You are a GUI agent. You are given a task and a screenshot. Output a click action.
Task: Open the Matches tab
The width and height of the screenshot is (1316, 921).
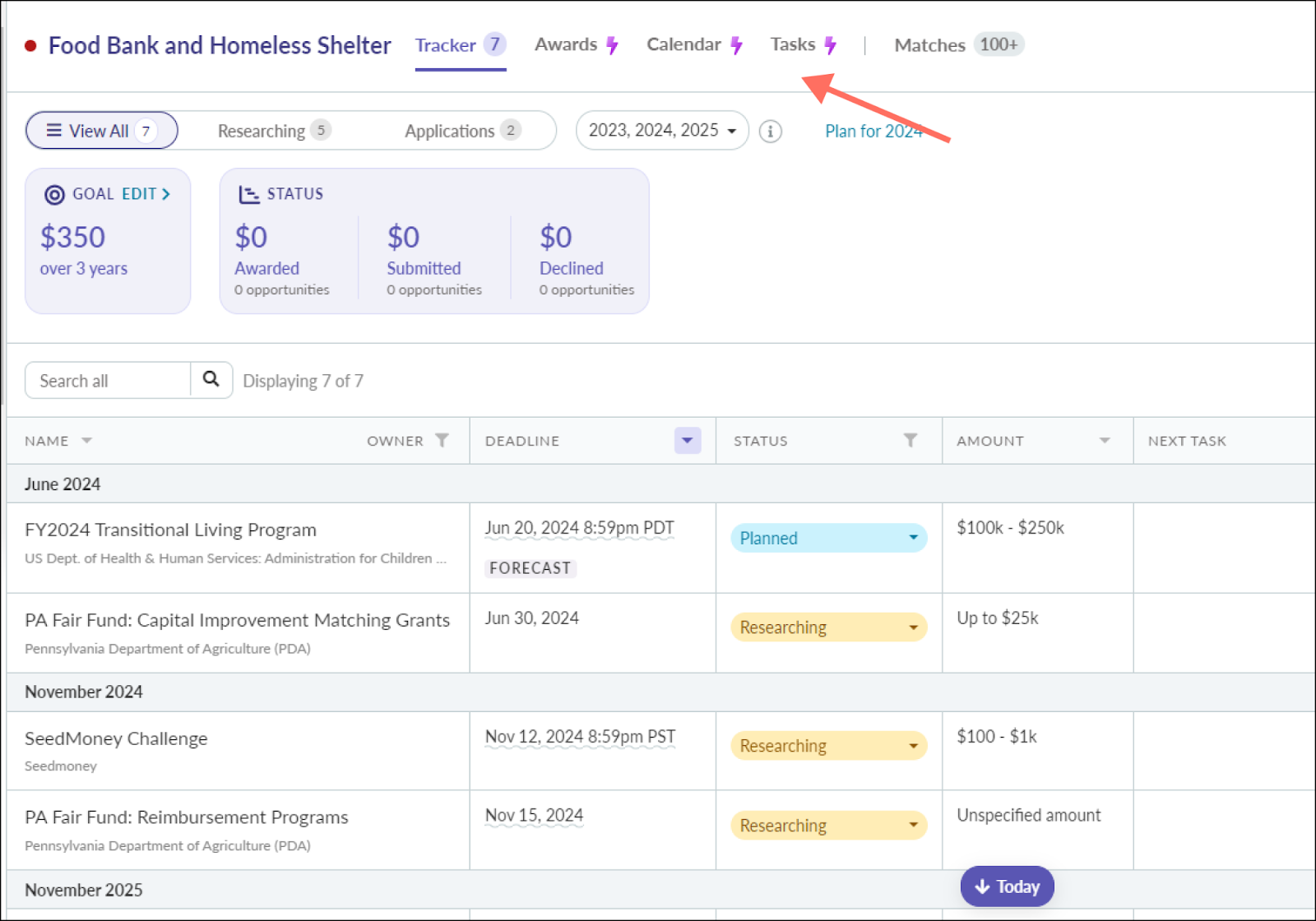tap(929, 45)
